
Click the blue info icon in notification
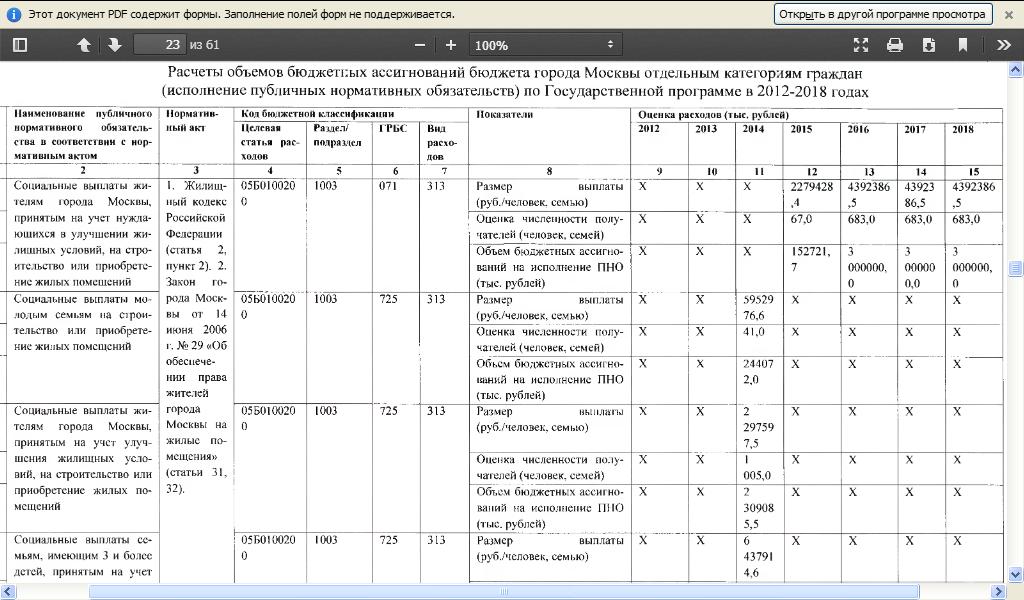pyautogui.click(x=14, y=14)
